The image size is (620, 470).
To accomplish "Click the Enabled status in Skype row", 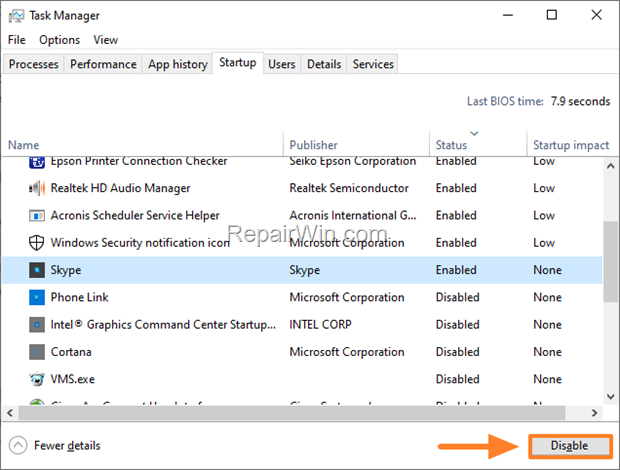I will 456,270.
